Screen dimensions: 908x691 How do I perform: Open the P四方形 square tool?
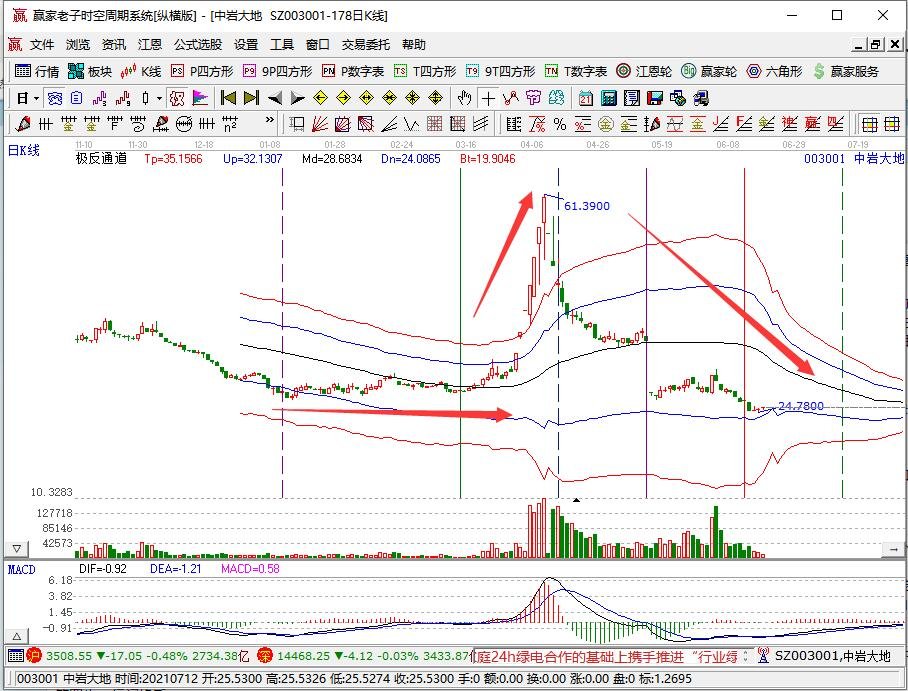[202, 71]
